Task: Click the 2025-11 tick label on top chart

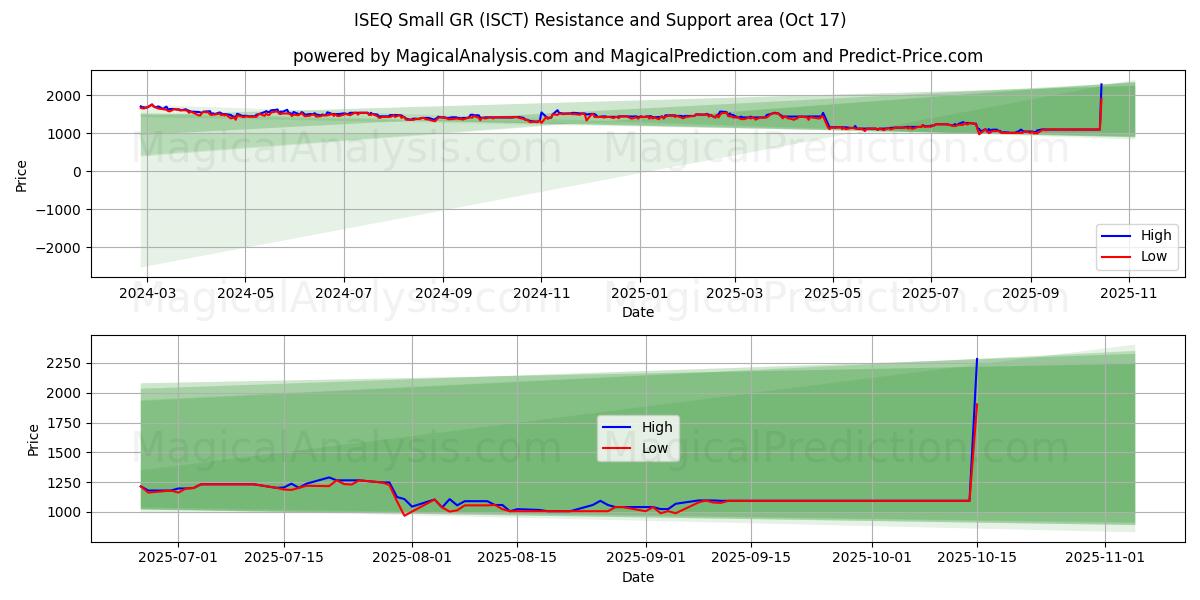Action: tap(1129, 294)
